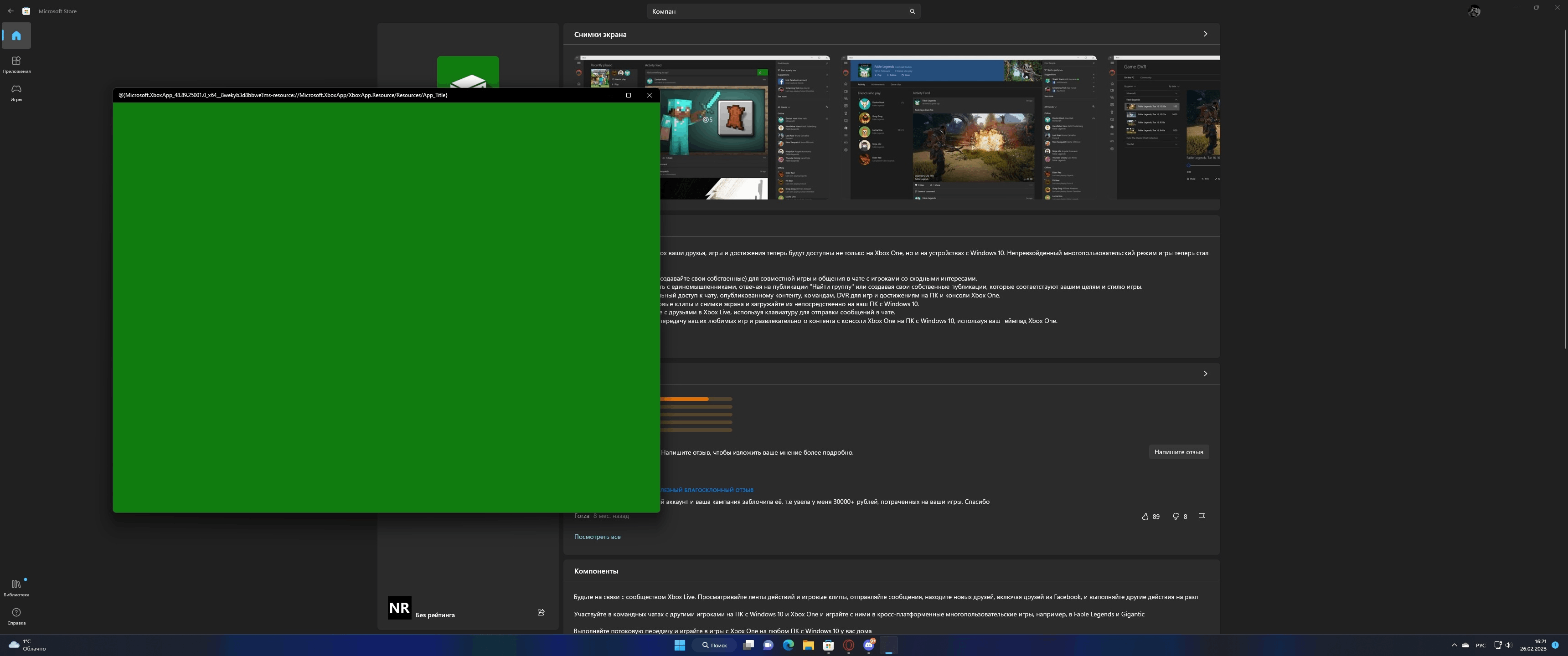1568x656 pixels.
Task: Report the review with flag icon
Action: (1202, 517)
